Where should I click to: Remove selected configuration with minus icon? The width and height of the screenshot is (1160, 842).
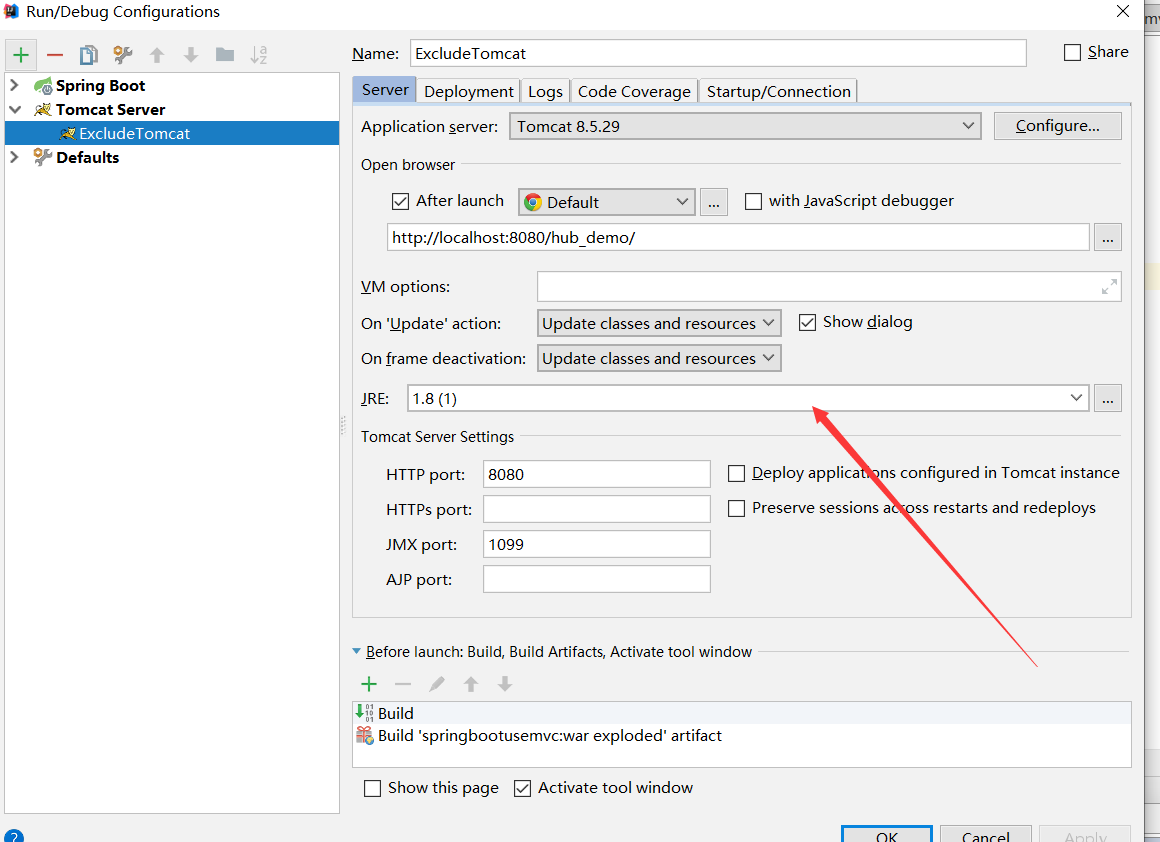pyautogui.click(x=55, y=55)
